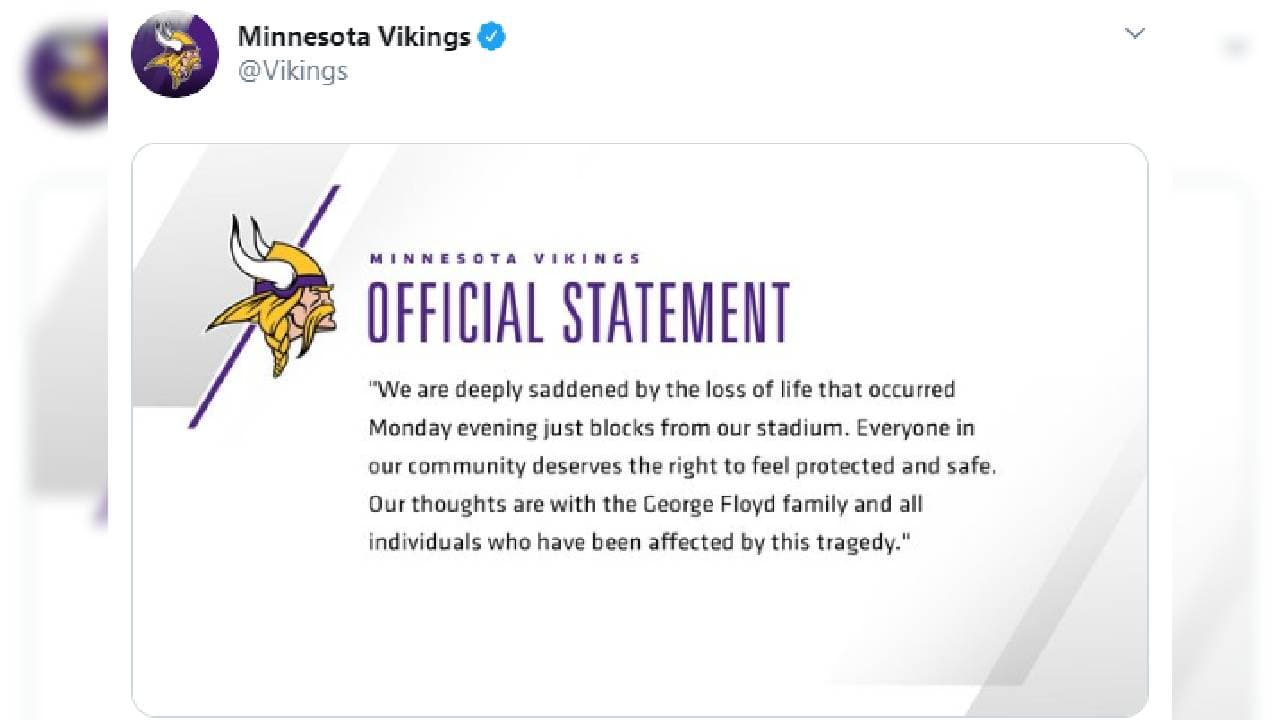The width and height of the screenshot is (1280, 720).
Task: Click the blue verified badge
Action: pyautogui.click(x=492, y=38)
